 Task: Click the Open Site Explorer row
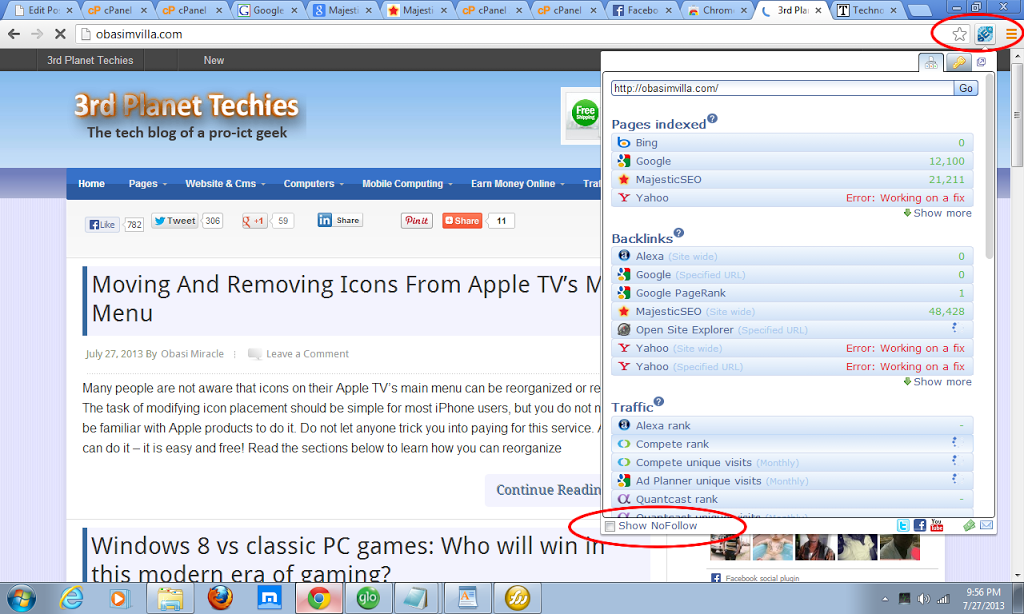click(792, 330)
